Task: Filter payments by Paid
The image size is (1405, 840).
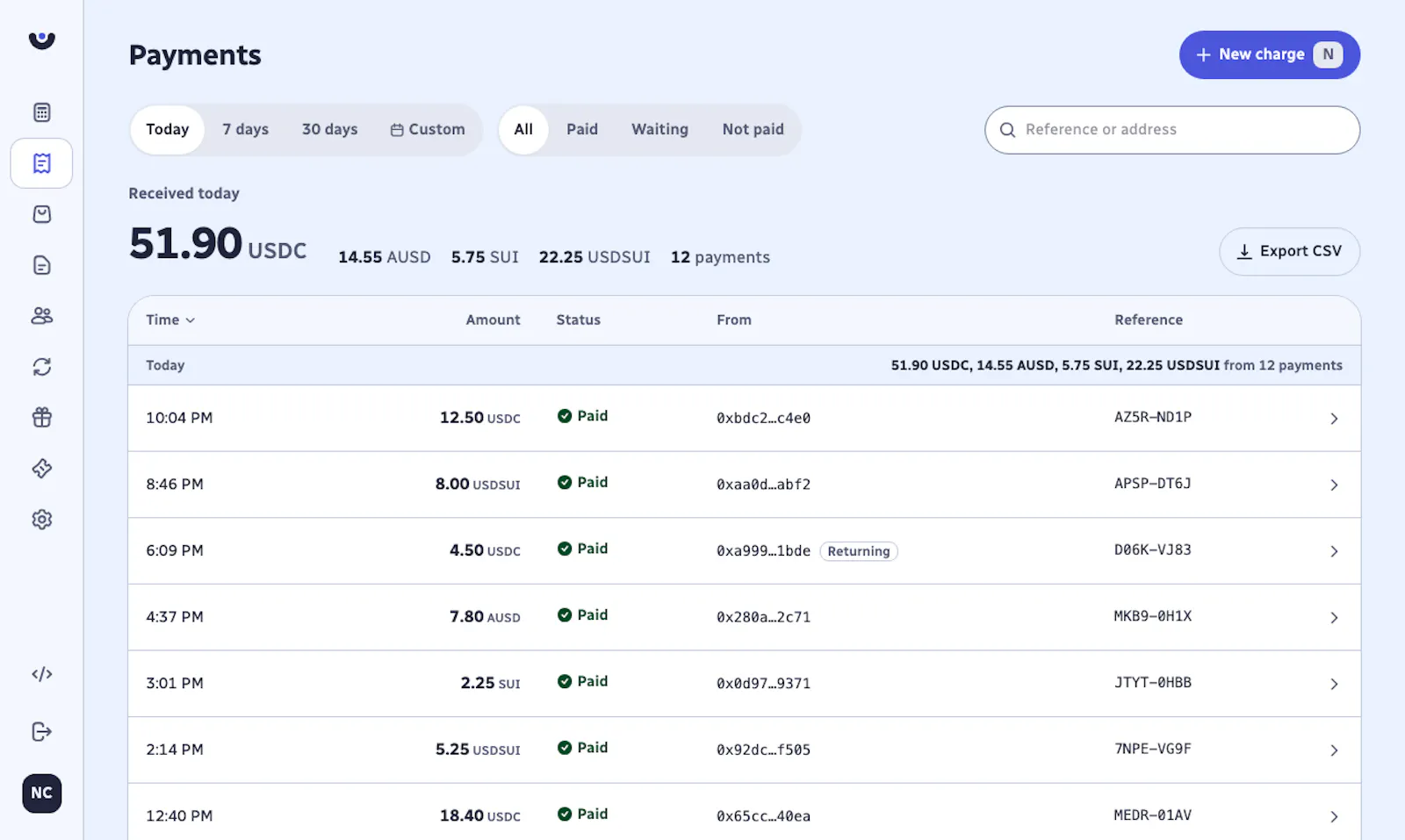Action: (581, 130)
